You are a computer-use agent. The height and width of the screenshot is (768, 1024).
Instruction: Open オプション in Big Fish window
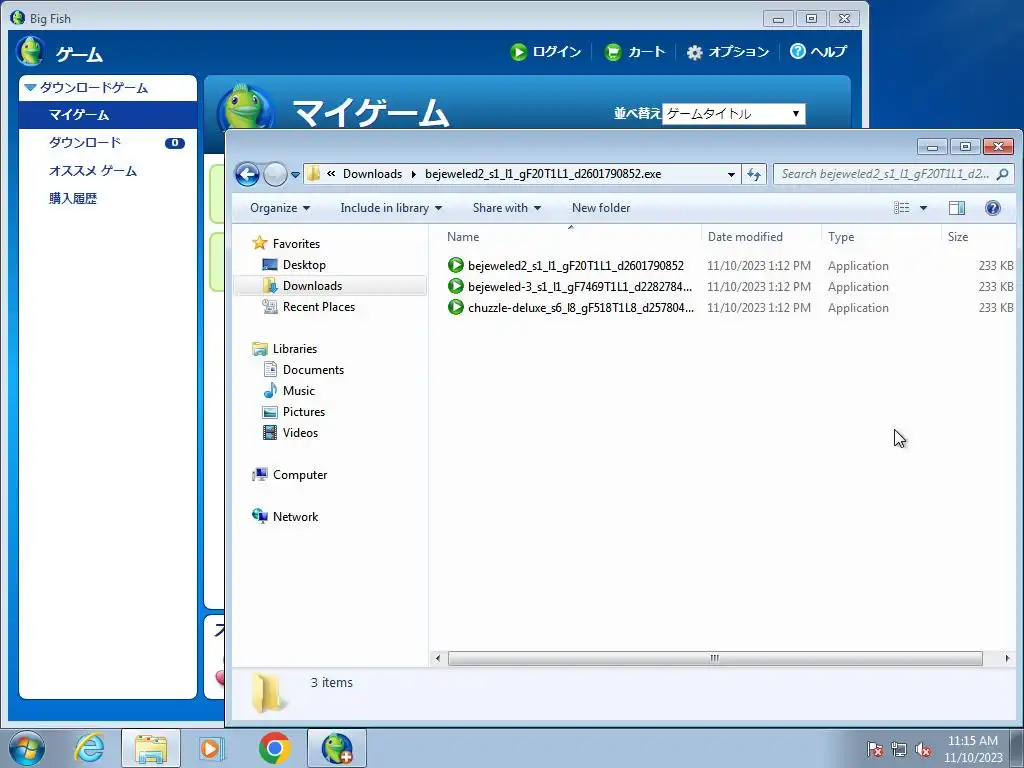(728, 52)
